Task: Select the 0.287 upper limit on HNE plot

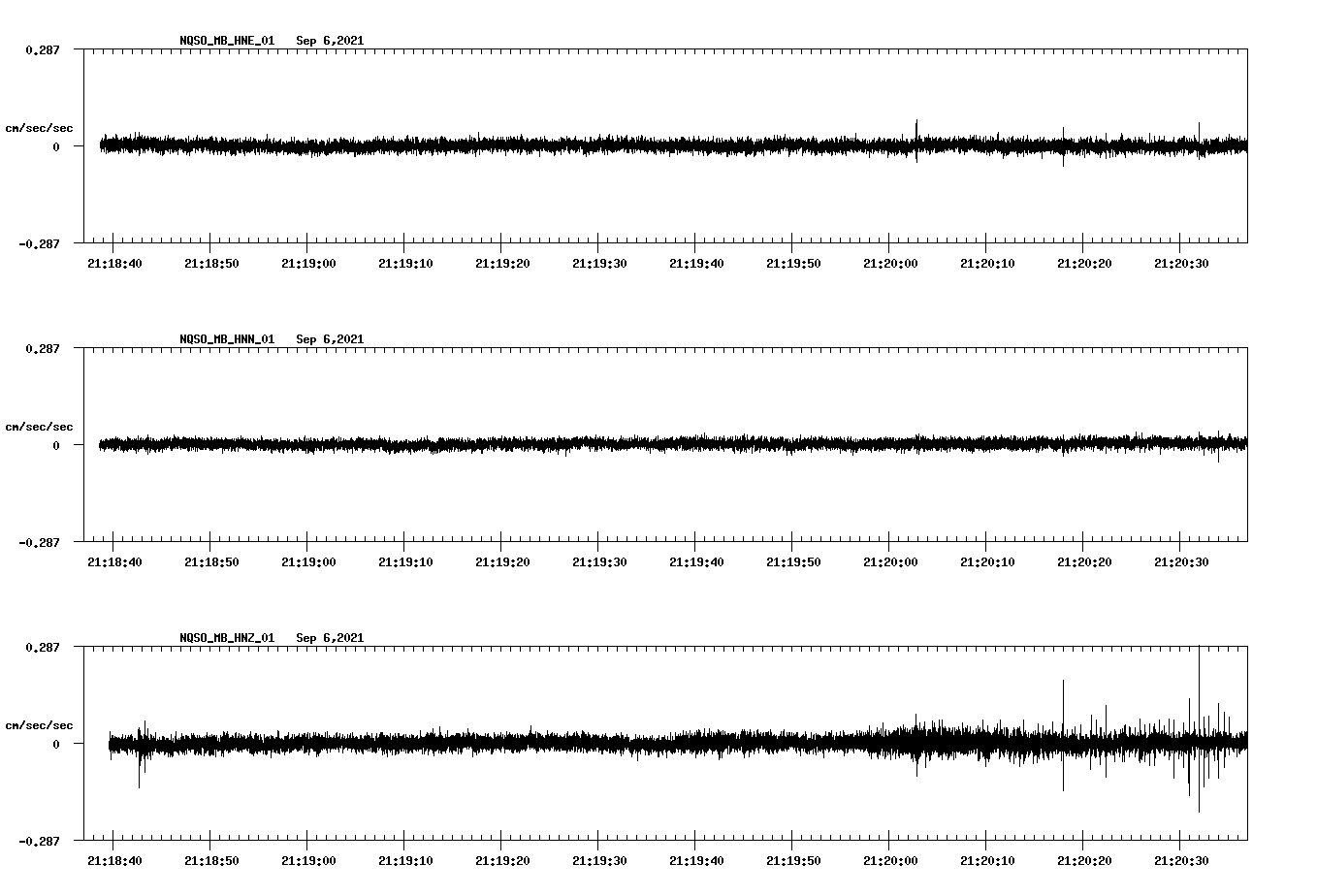Action: (x=42, y=49)
